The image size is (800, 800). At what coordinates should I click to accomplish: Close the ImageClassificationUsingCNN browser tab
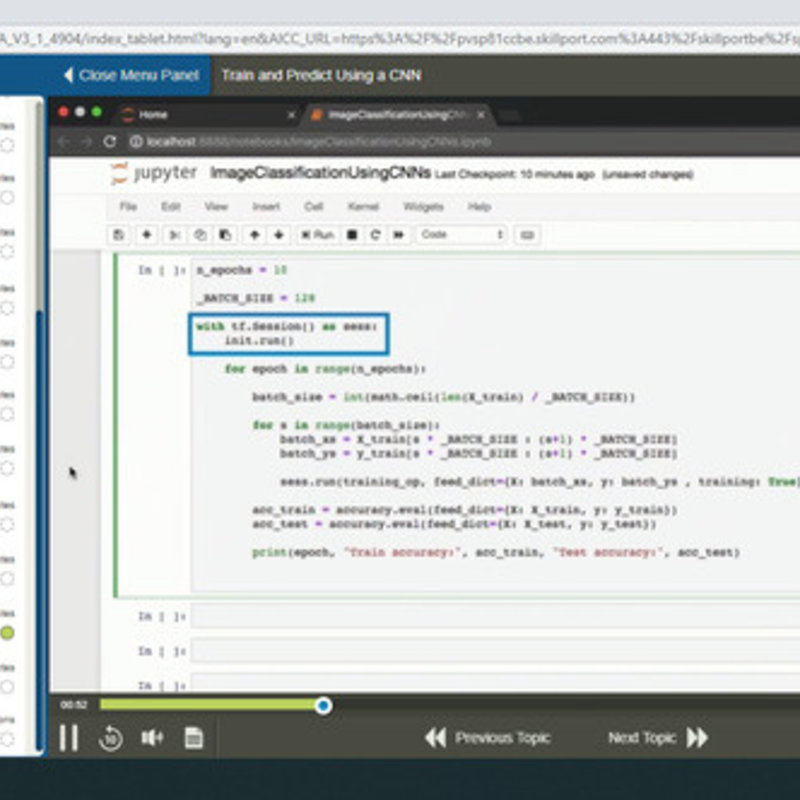point(481,115)
